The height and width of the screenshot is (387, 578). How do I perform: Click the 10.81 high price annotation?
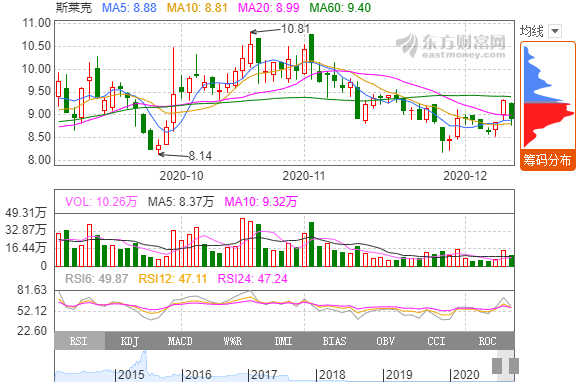tap(295, 28)
